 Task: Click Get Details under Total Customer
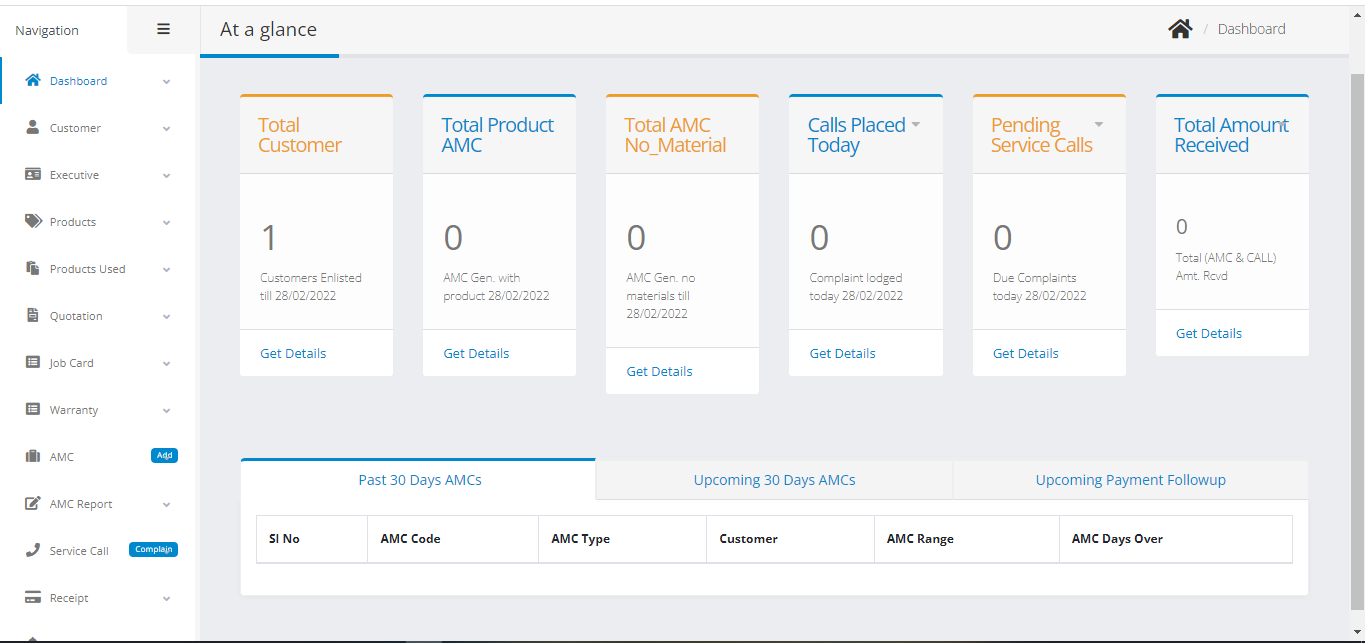292,353
